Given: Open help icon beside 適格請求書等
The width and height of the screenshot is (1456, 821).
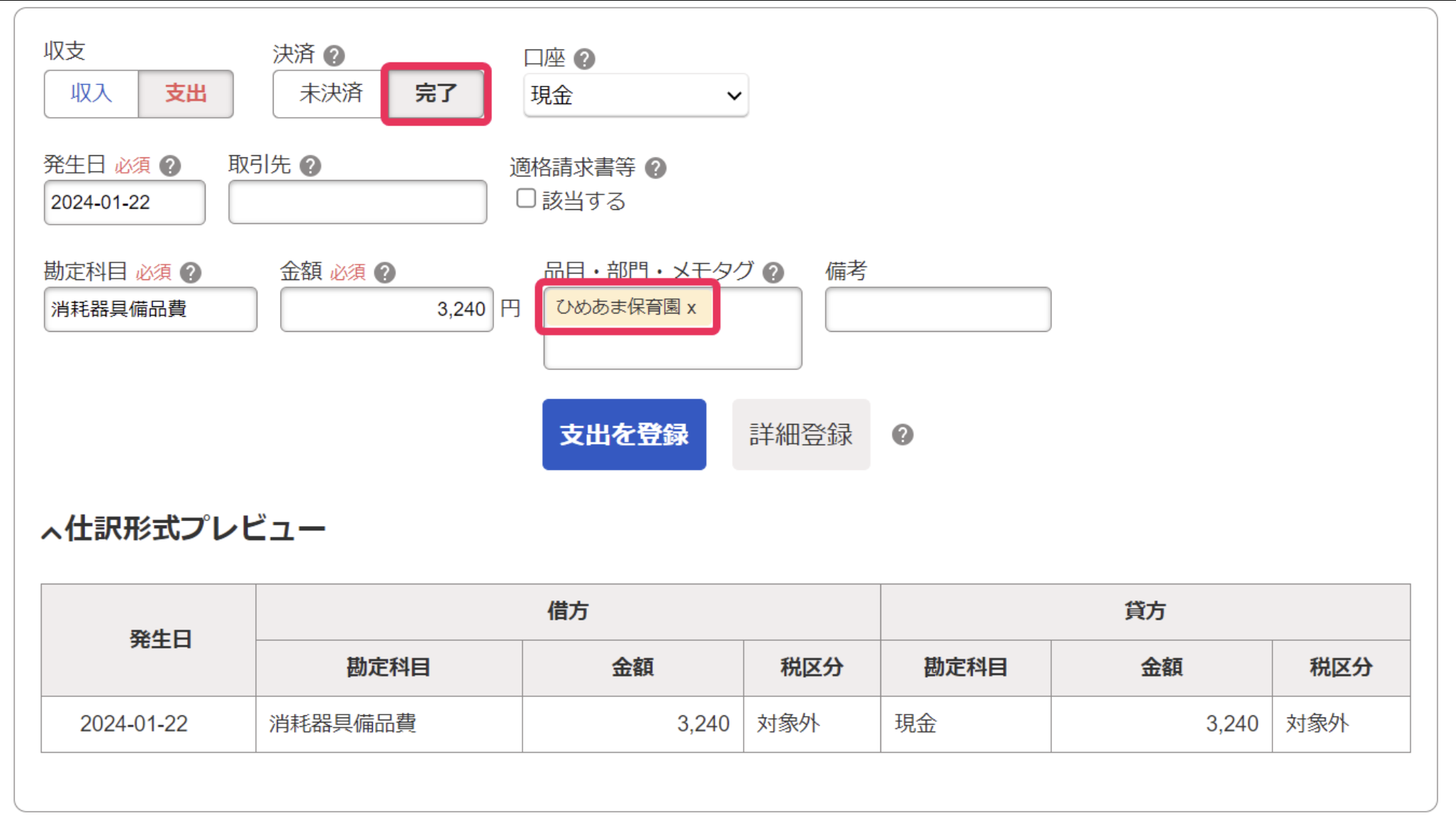Looking at the screenshot, I should (656, 168).
